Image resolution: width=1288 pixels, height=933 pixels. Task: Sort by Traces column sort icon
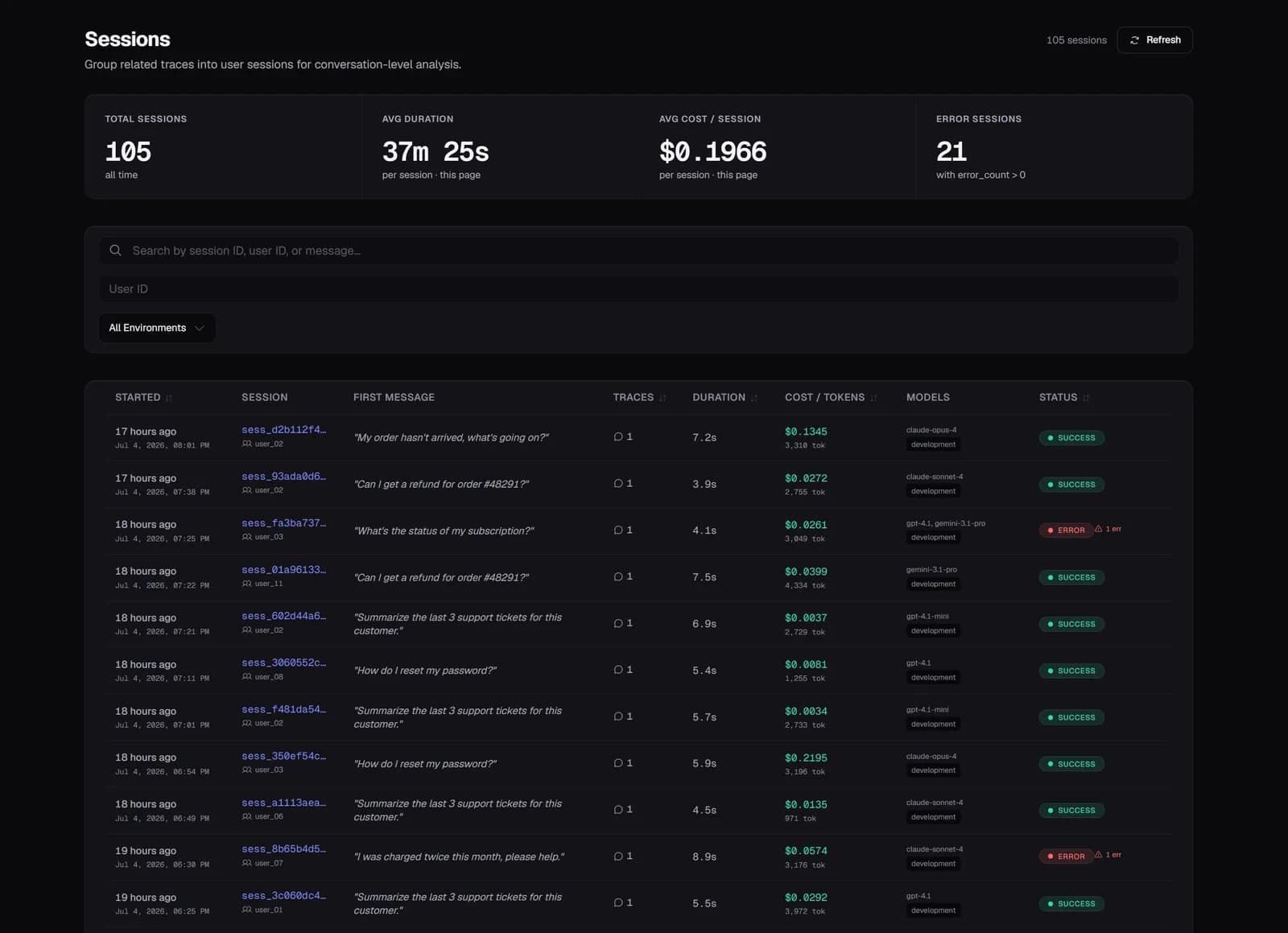point(663,398)
